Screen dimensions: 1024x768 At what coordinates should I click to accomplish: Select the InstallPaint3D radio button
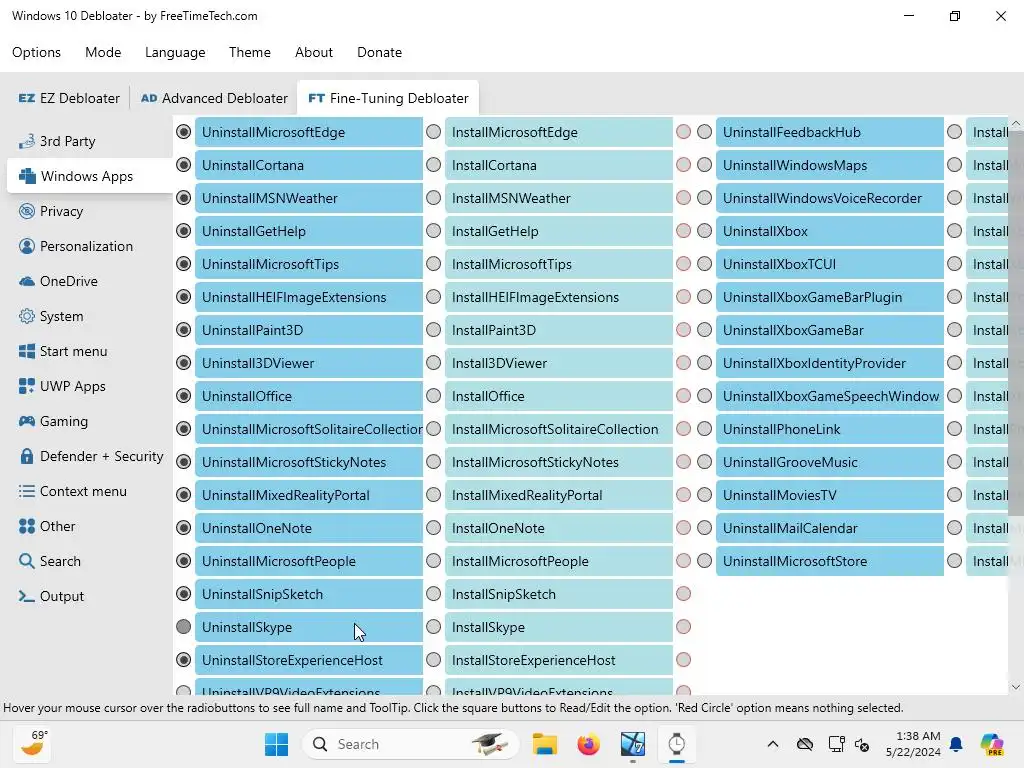point(434,330)
